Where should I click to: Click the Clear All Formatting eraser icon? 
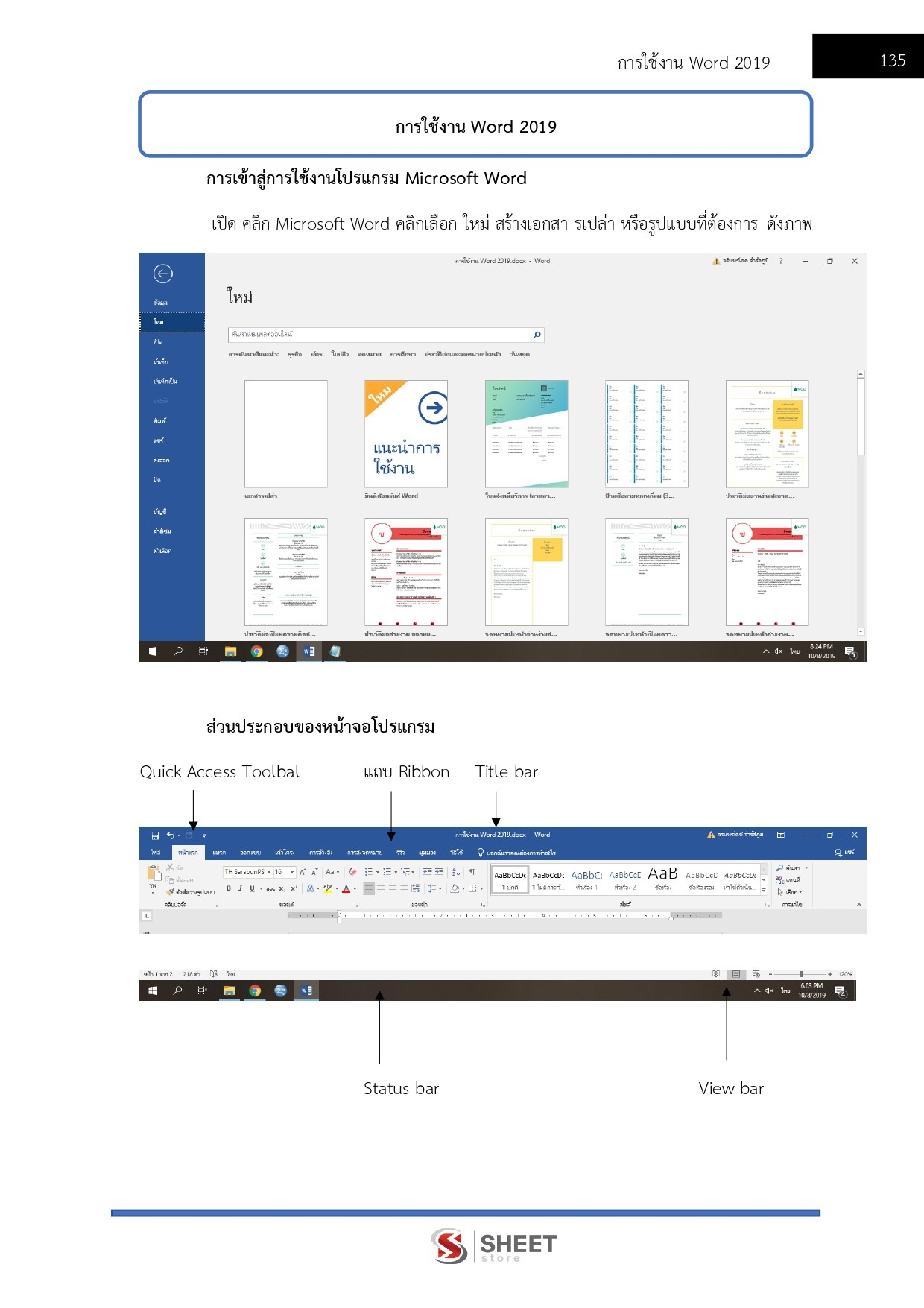click(x=352, y=872)
